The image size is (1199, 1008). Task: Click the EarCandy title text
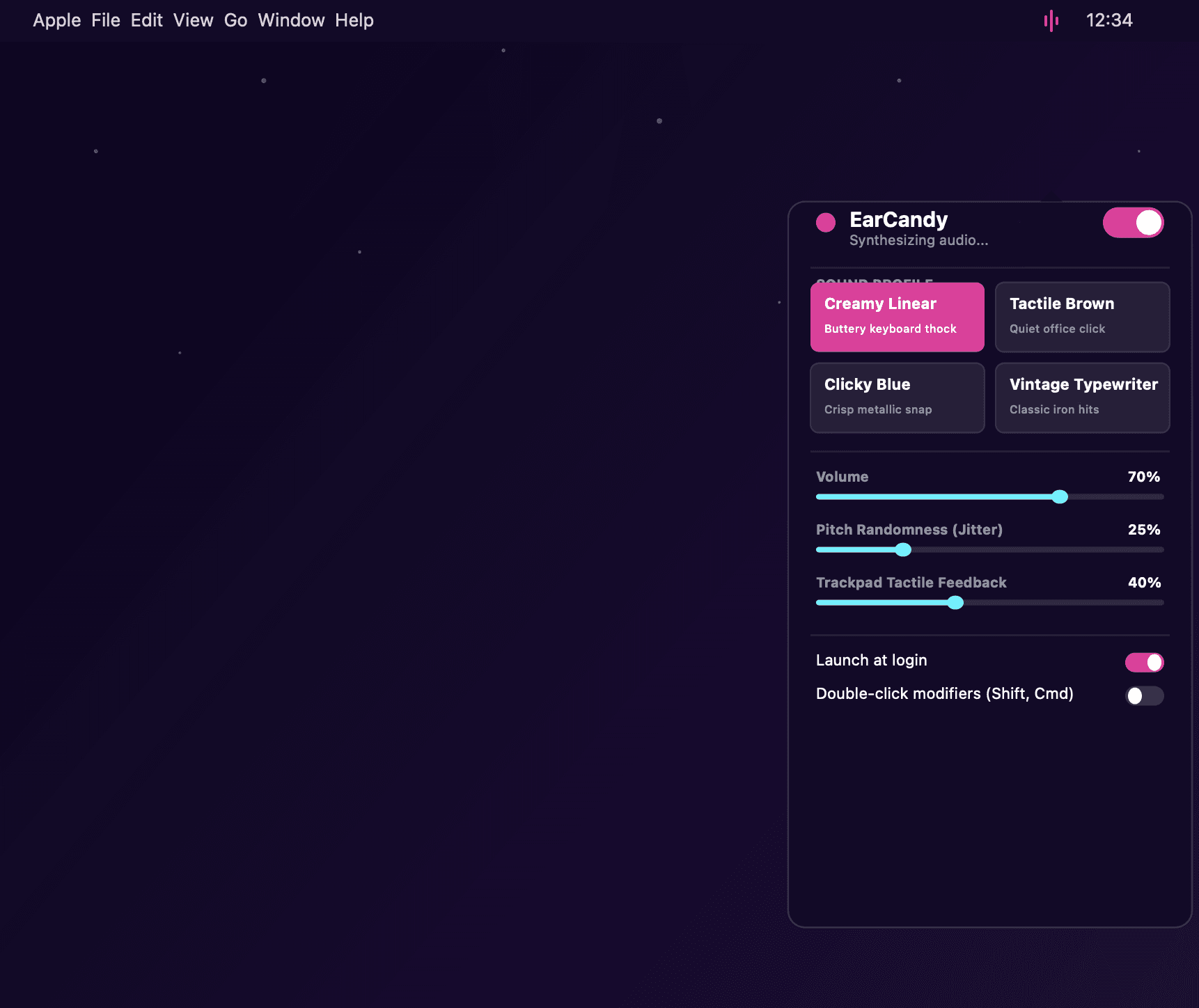(x=898, y=219)
